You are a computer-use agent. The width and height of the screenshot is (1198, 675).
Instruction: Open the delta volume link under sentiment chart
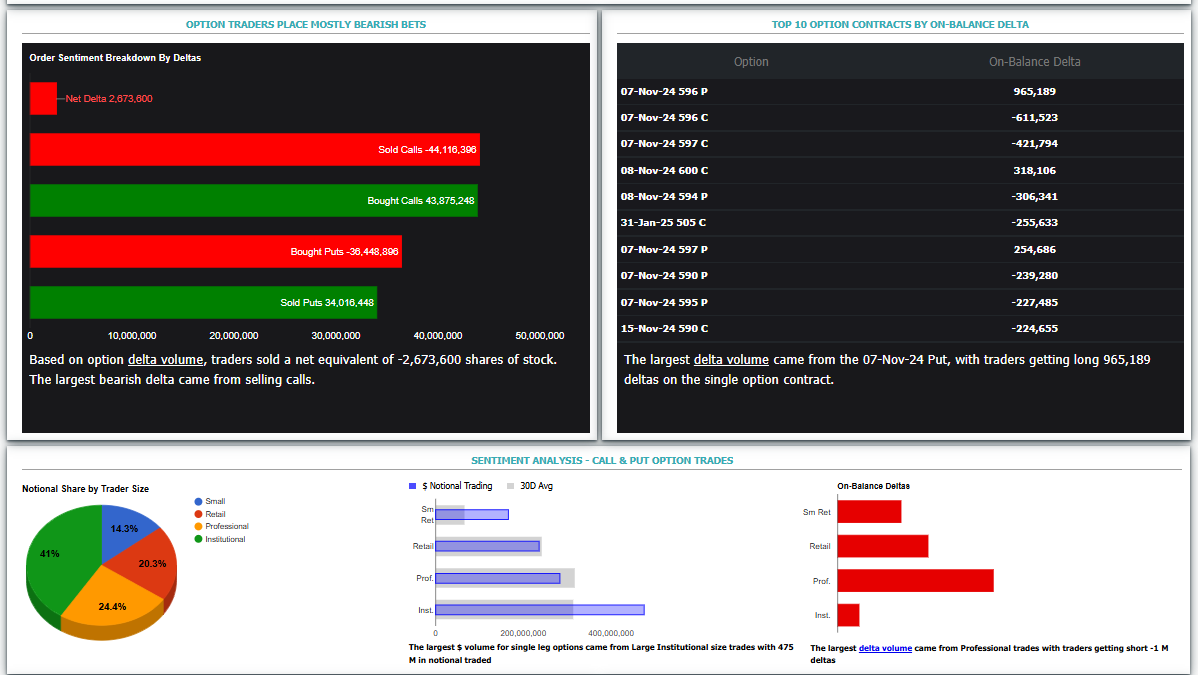click(x=165, y=359)
